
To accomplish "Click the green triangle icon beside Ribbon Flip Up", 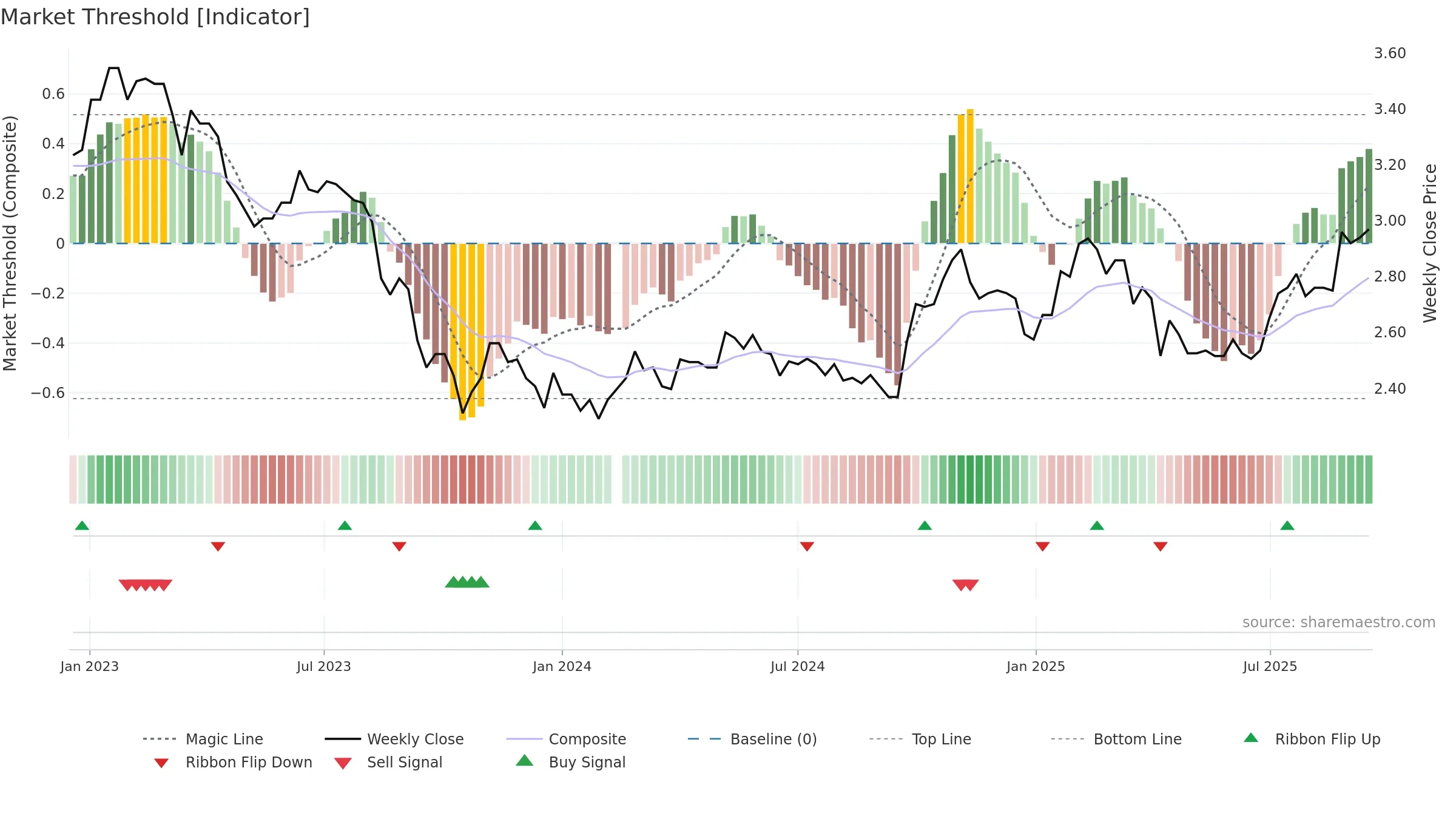I will 1251,738.
